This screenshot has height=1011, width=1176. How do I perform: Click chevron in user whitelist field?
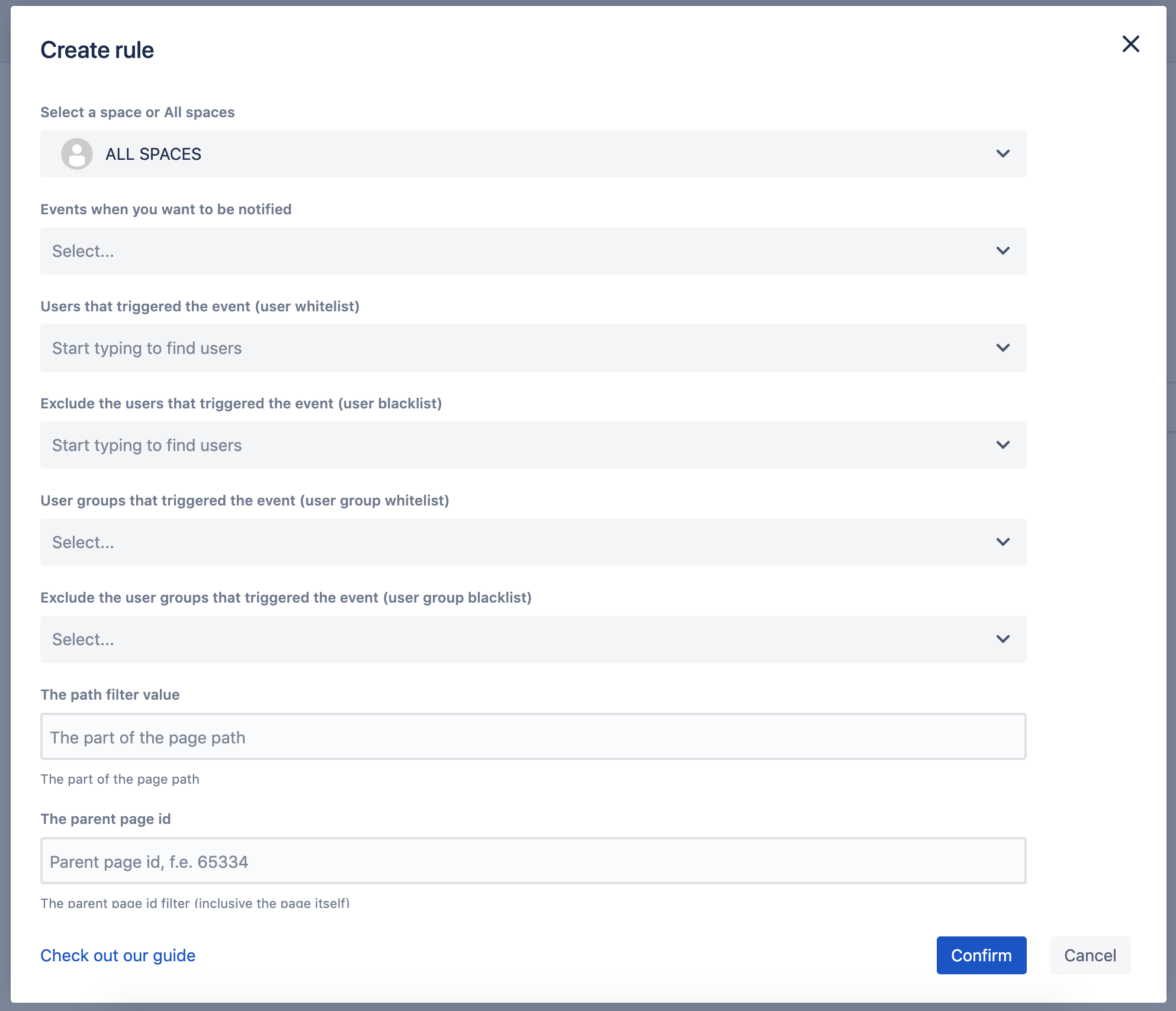1003,348
